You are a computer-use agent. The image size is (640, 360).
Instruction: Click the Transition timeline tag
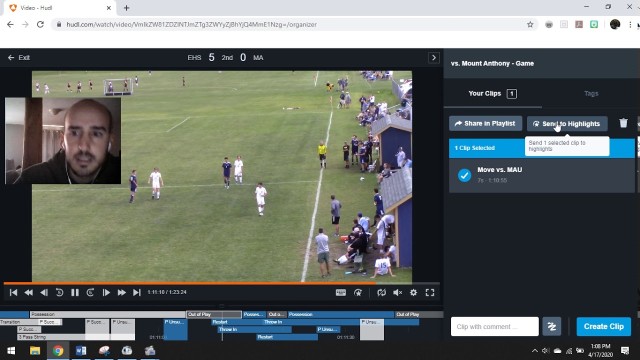[x=18, y=322]
